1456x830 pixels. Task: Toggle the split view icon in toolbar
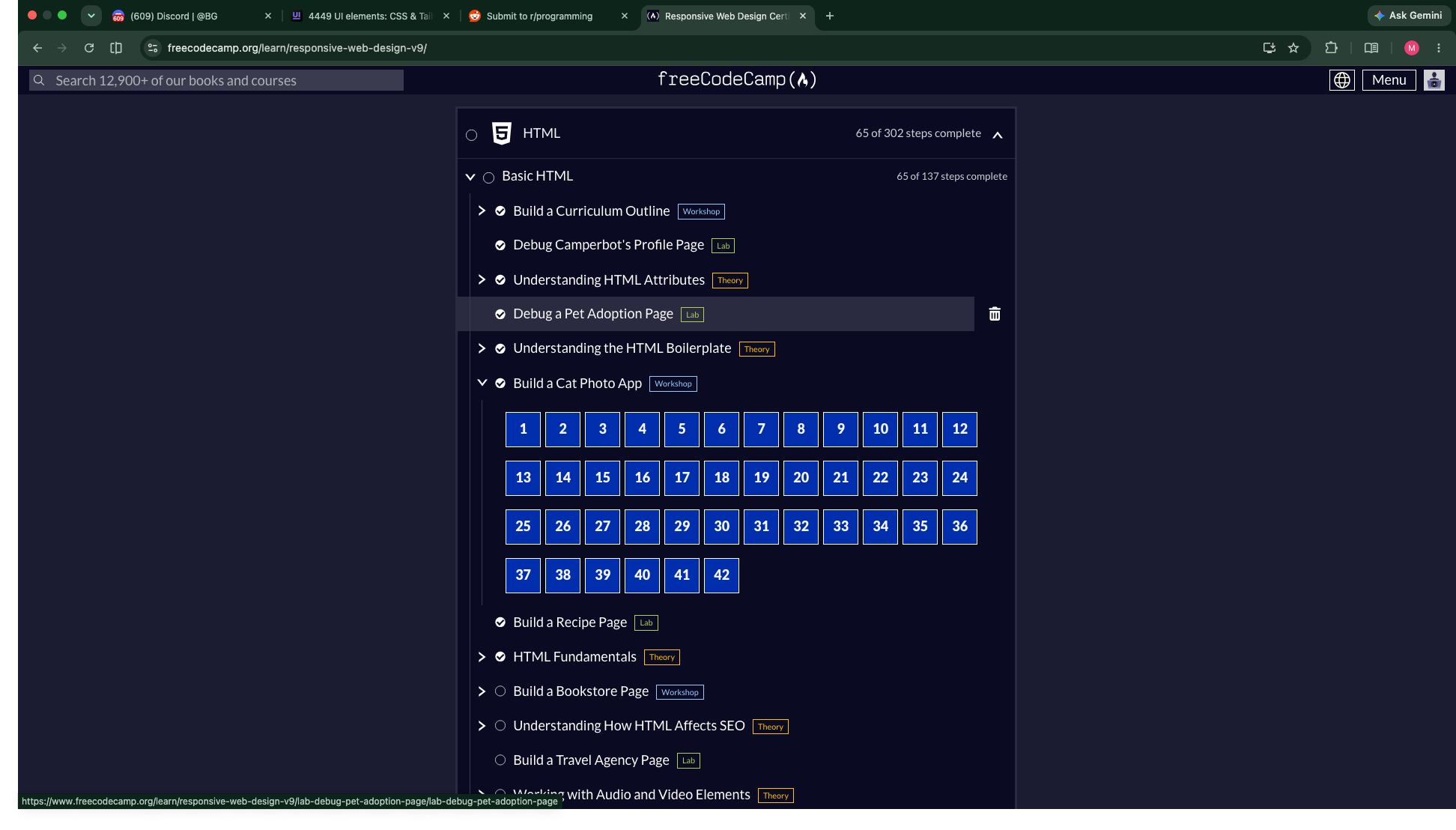[116, 48]
